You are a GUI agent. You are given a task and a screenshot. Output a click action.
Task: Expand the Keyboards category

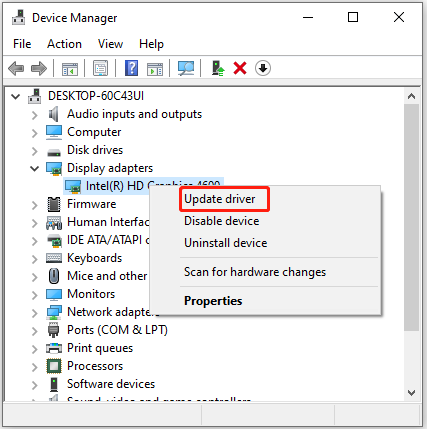coord(35,259)
